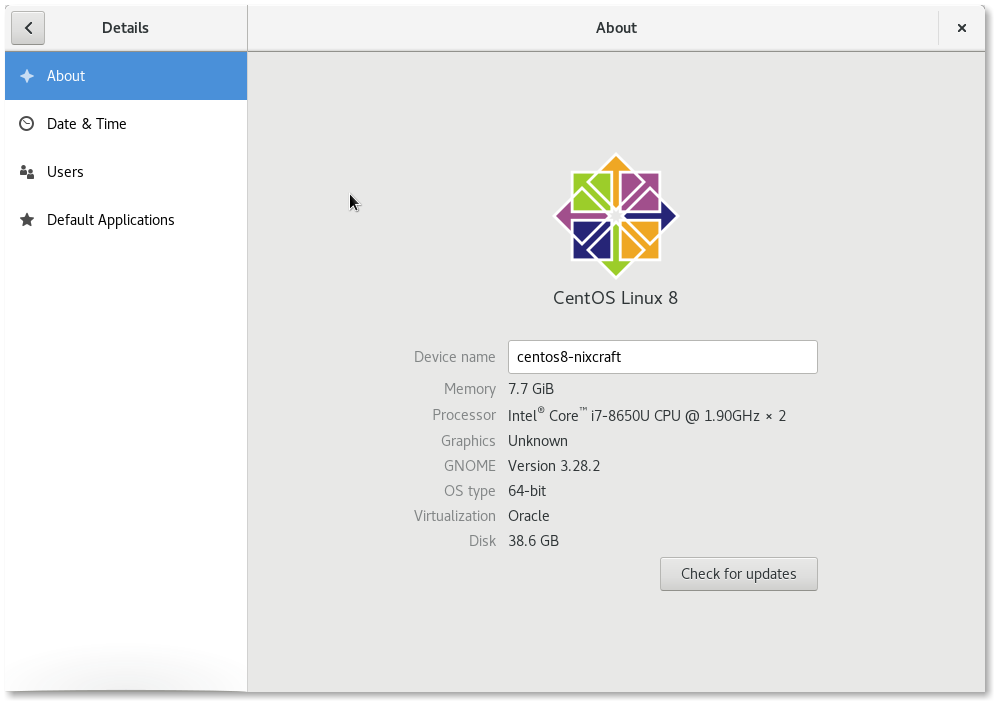
Task: Click the Default Applications star icon
Action: point(27,220)
